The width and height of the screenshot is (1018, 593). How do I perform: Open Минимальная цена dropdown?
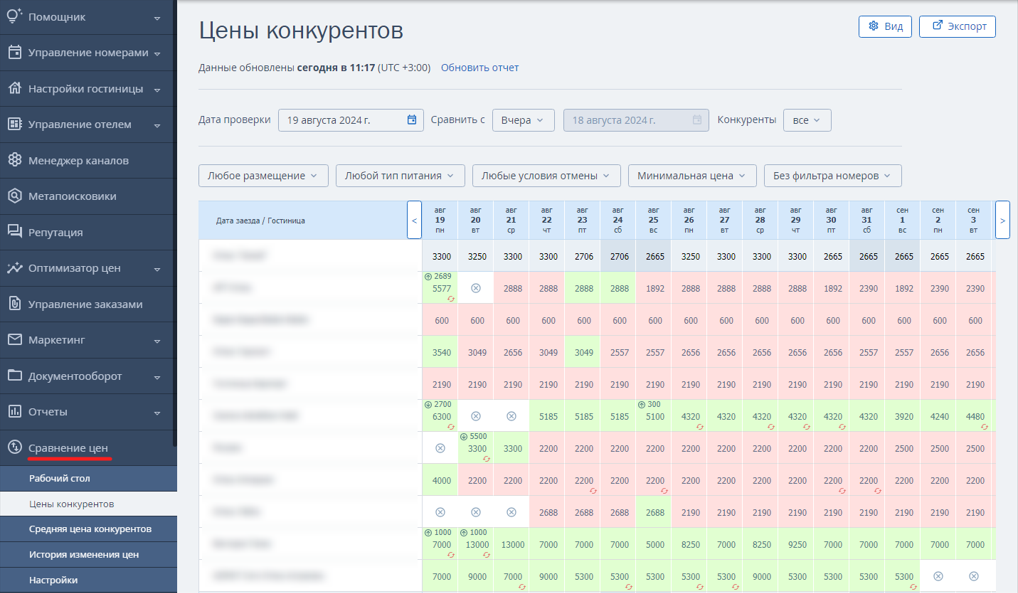click(x=692, y=175)
